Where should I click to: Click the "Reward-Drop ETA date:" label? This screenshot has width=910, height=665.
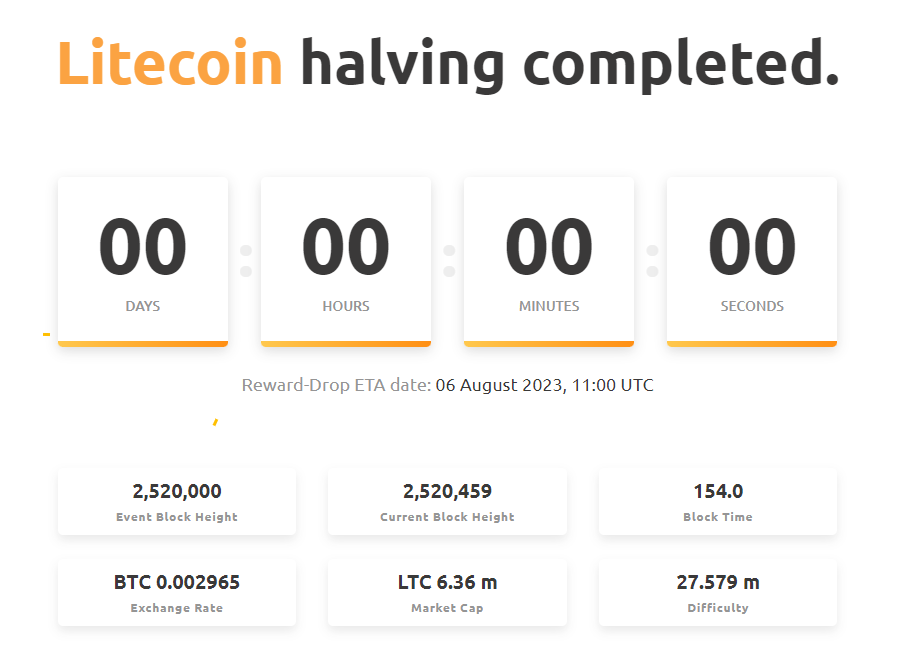point(336,385)
